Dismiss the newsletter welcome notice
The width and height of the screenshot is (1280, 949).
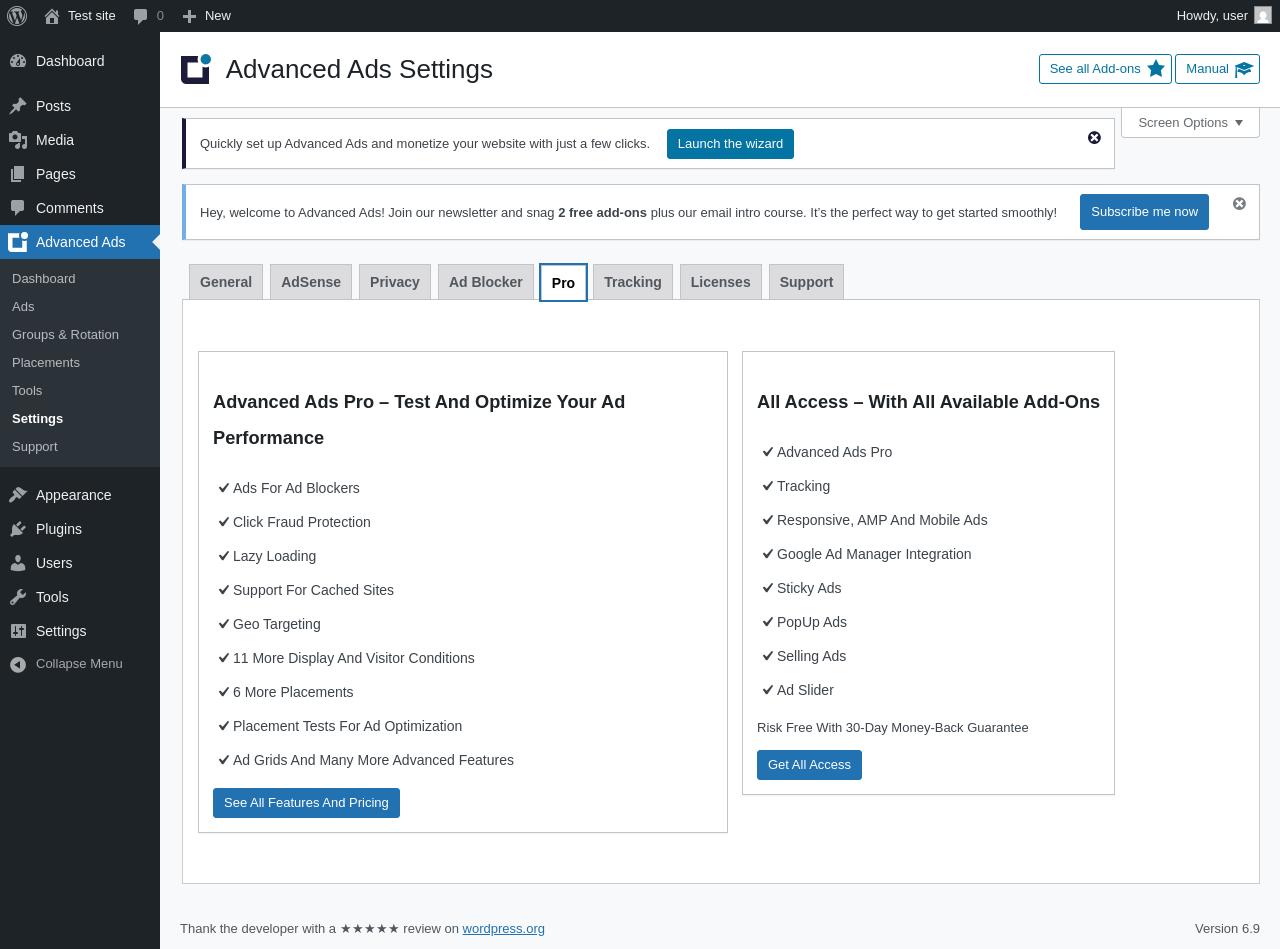[1239, 204]
